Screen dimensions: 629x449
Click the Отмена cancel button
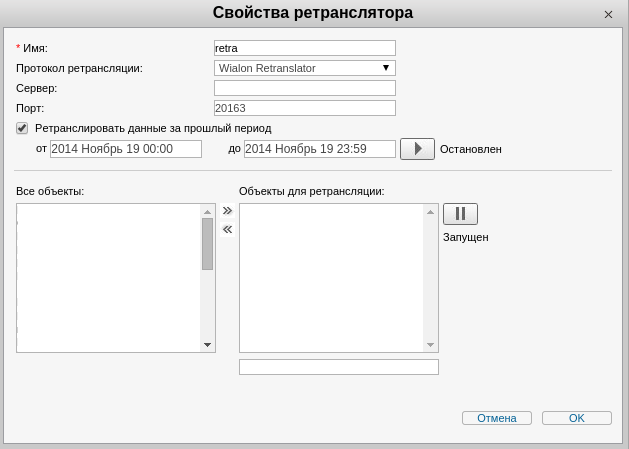point(497,418)
